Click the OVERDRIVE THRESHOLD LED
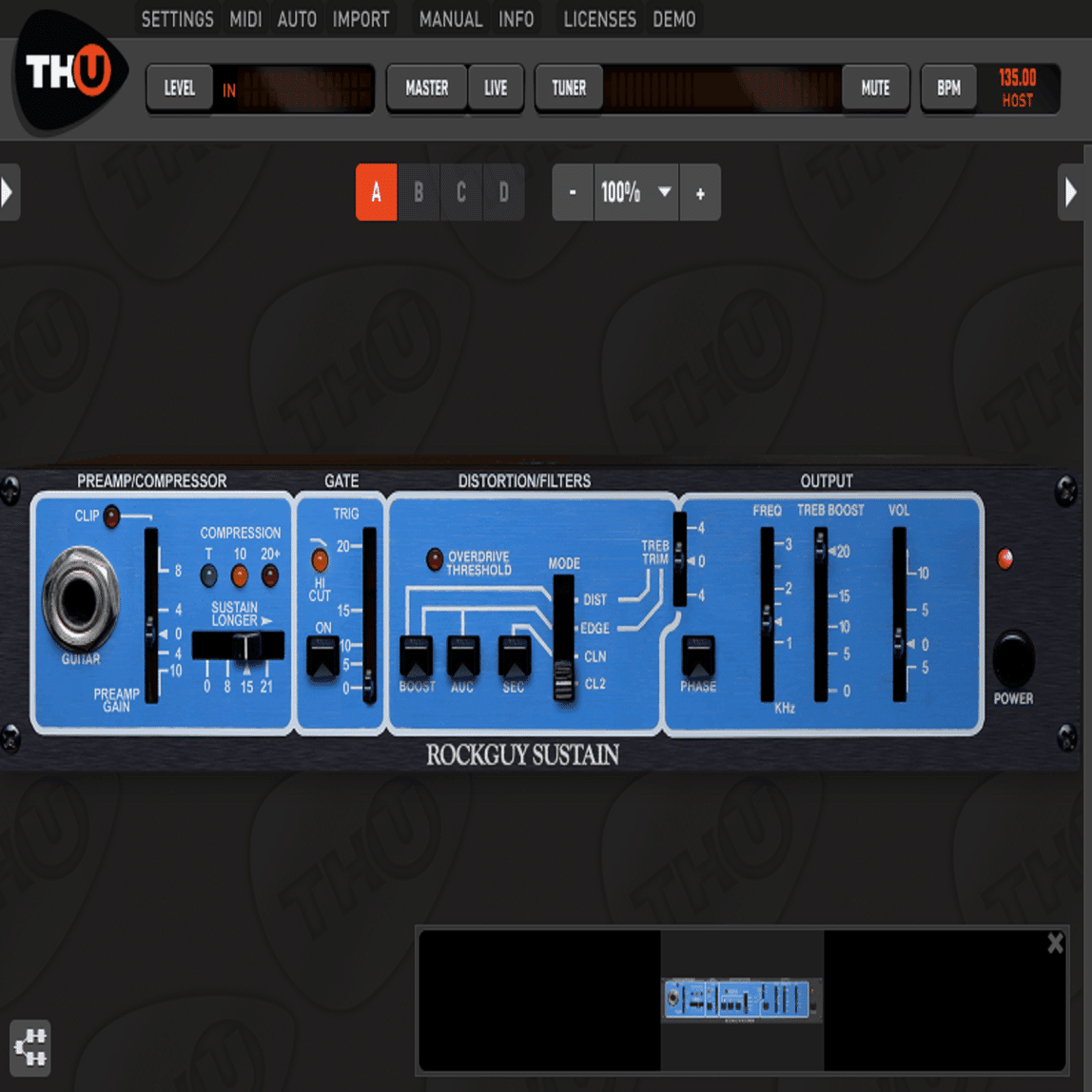The height and width of the screenshot is (1092, 1092). click(x=435, y=558)
